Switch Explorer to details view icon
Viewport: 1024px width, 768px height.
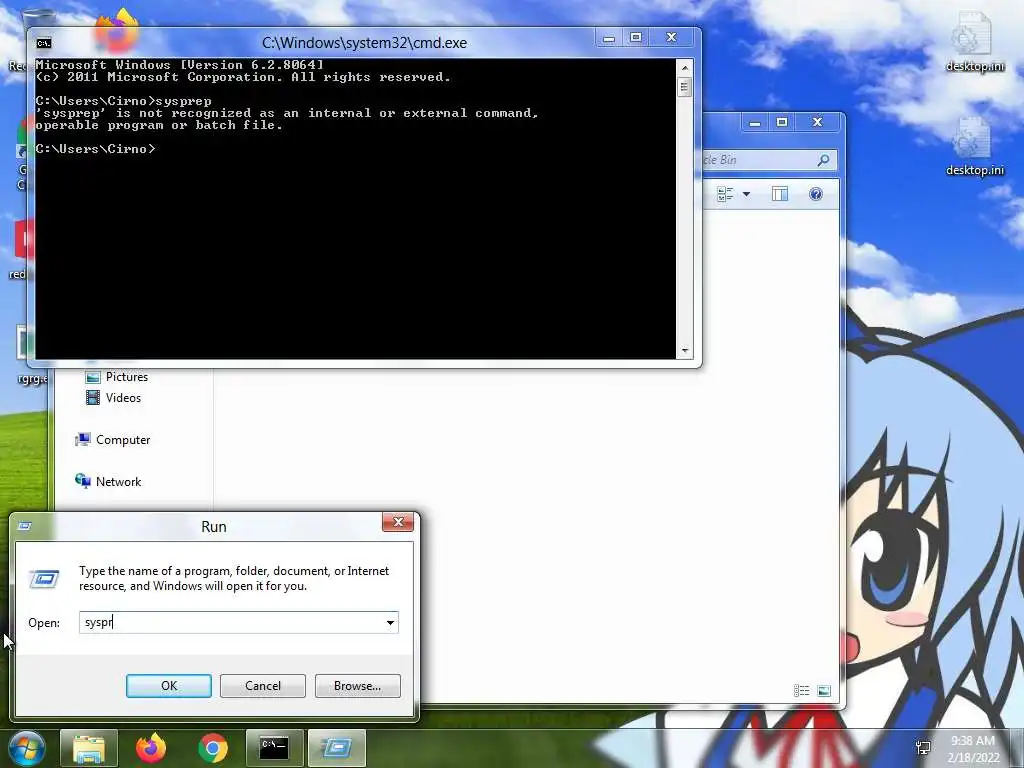coord(801,691)
